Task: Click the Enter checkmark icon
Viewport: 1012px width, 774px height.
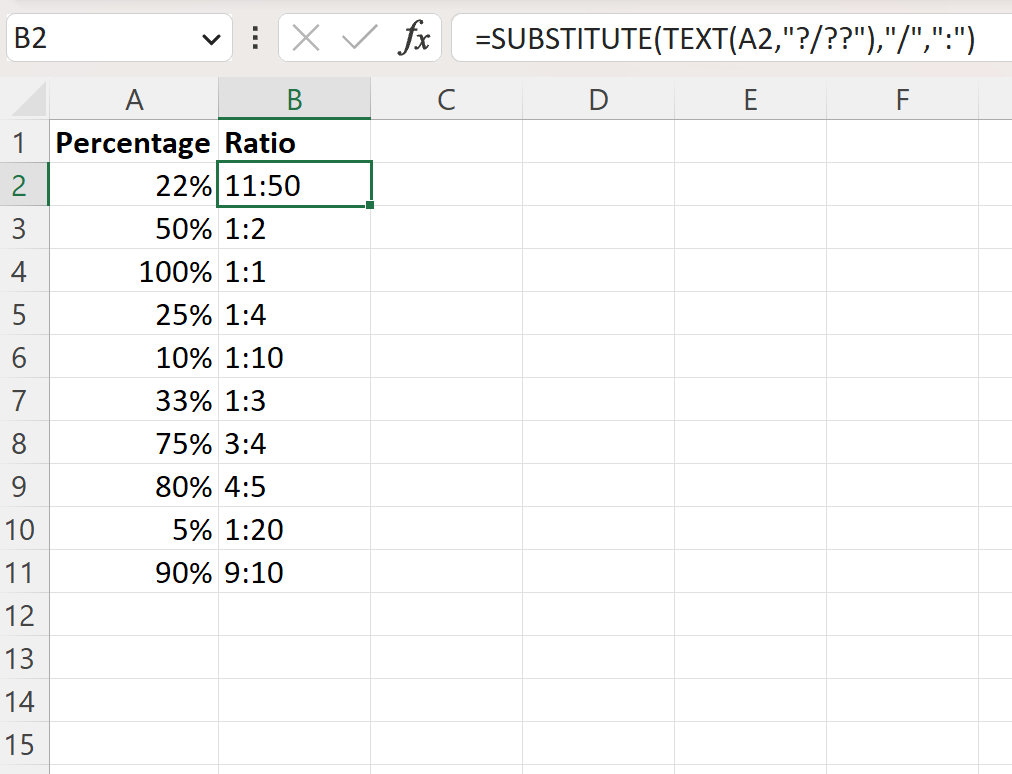Action: (x=355, y=38)
